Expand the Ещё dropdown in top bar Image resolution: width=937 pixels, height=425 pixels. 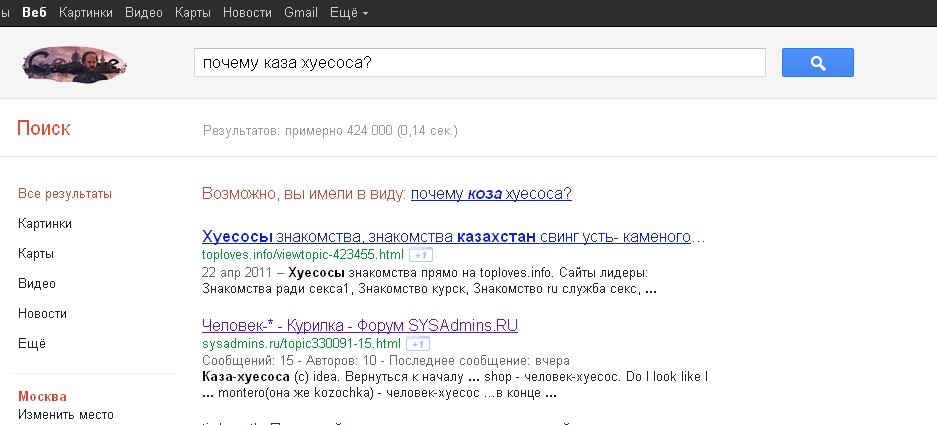[x=348, y=13]
